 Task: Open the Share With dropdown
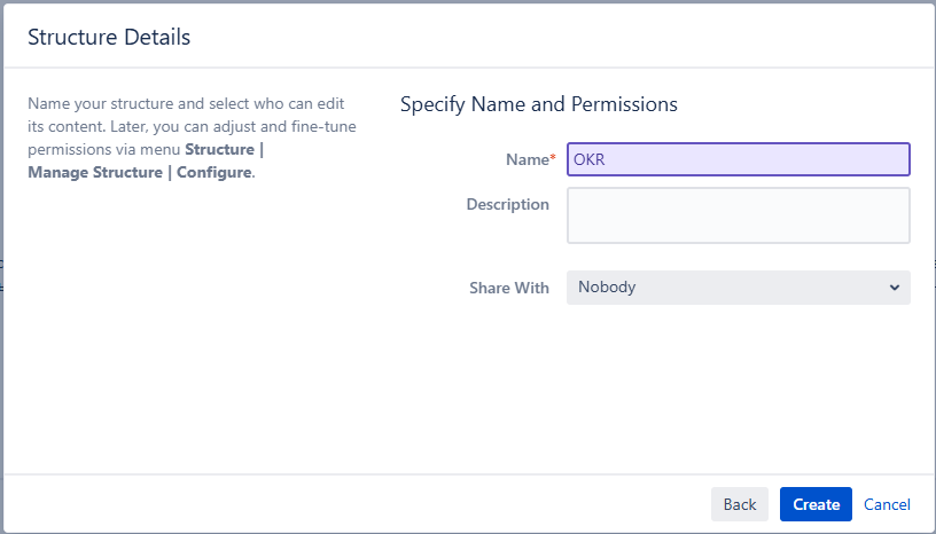738,287
